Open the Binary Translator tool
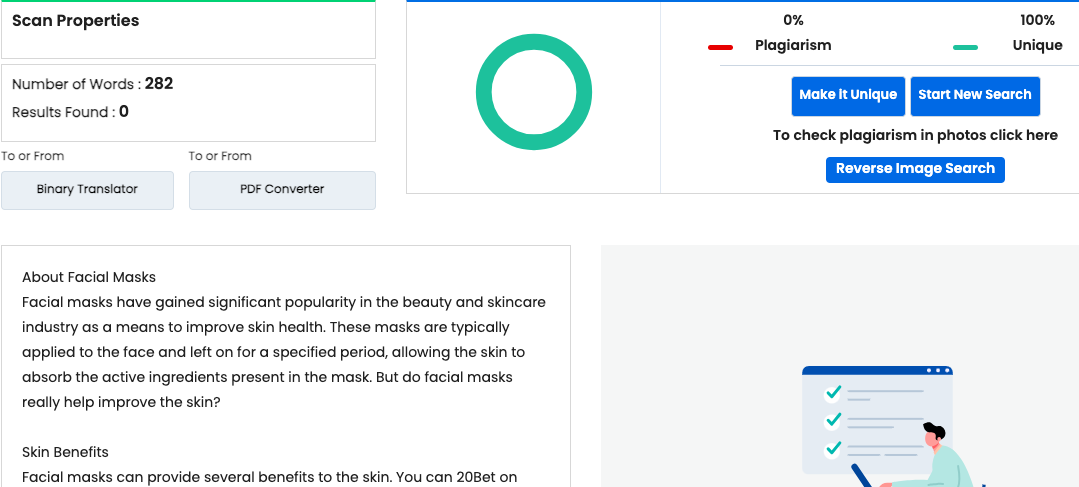Viewport: 1079px width, 487px height. 87,189
